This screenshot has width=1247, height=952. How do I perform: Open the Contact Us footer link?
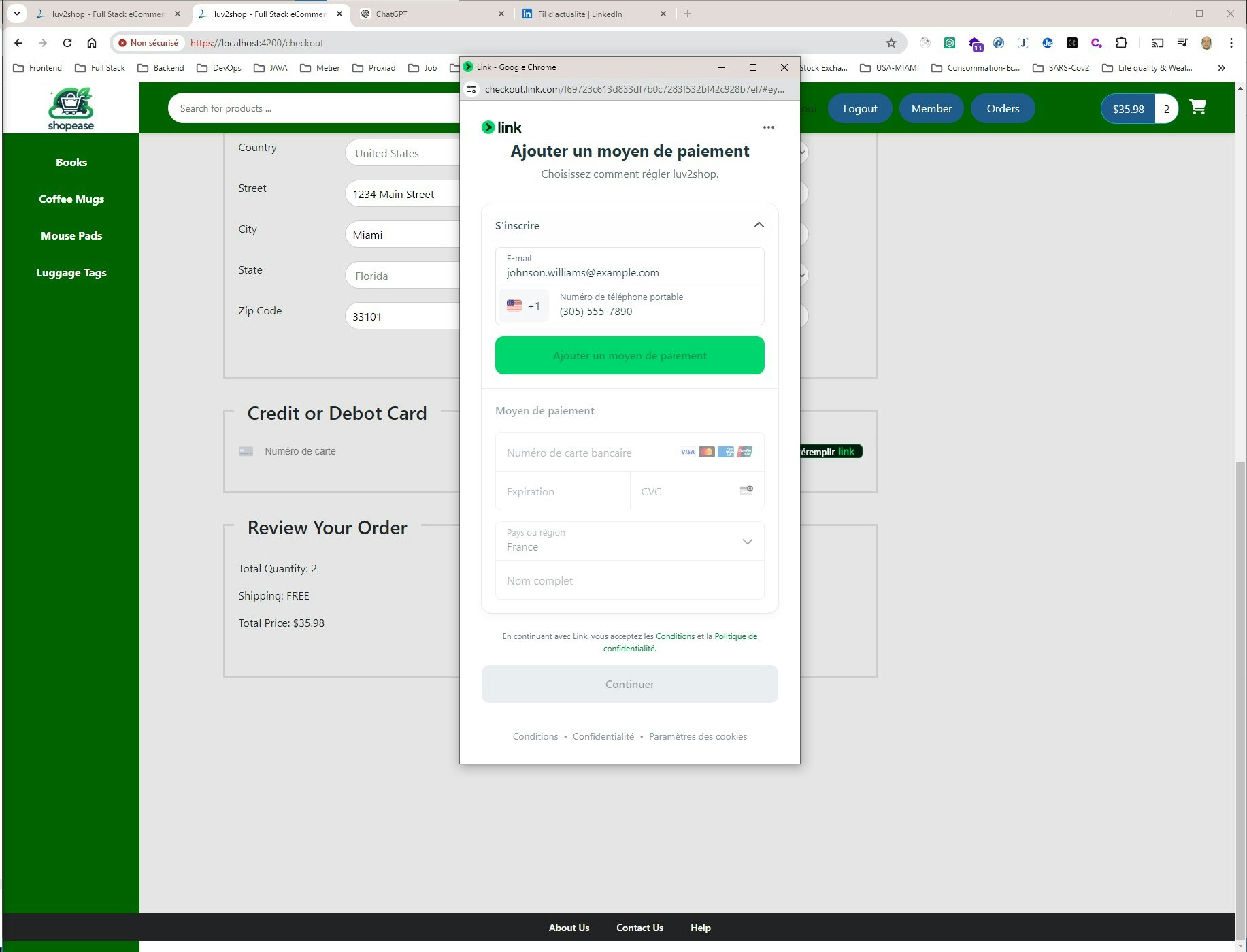pos(639,928)
